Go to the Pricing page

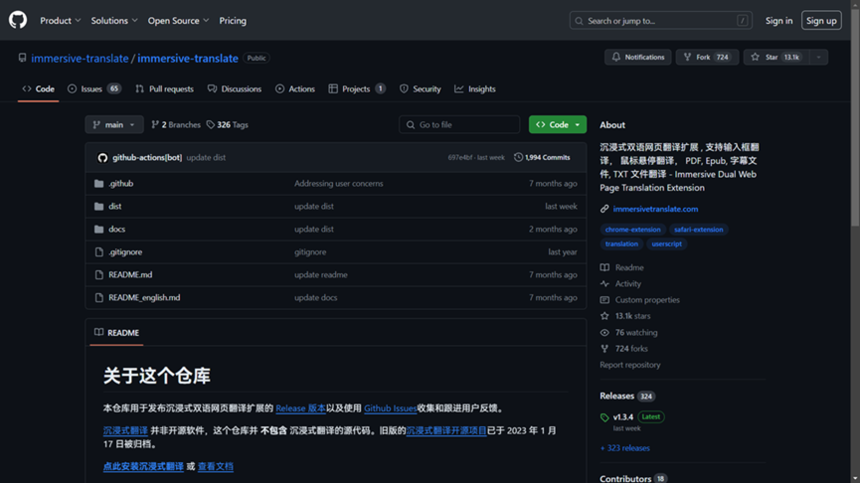(233, 21)
